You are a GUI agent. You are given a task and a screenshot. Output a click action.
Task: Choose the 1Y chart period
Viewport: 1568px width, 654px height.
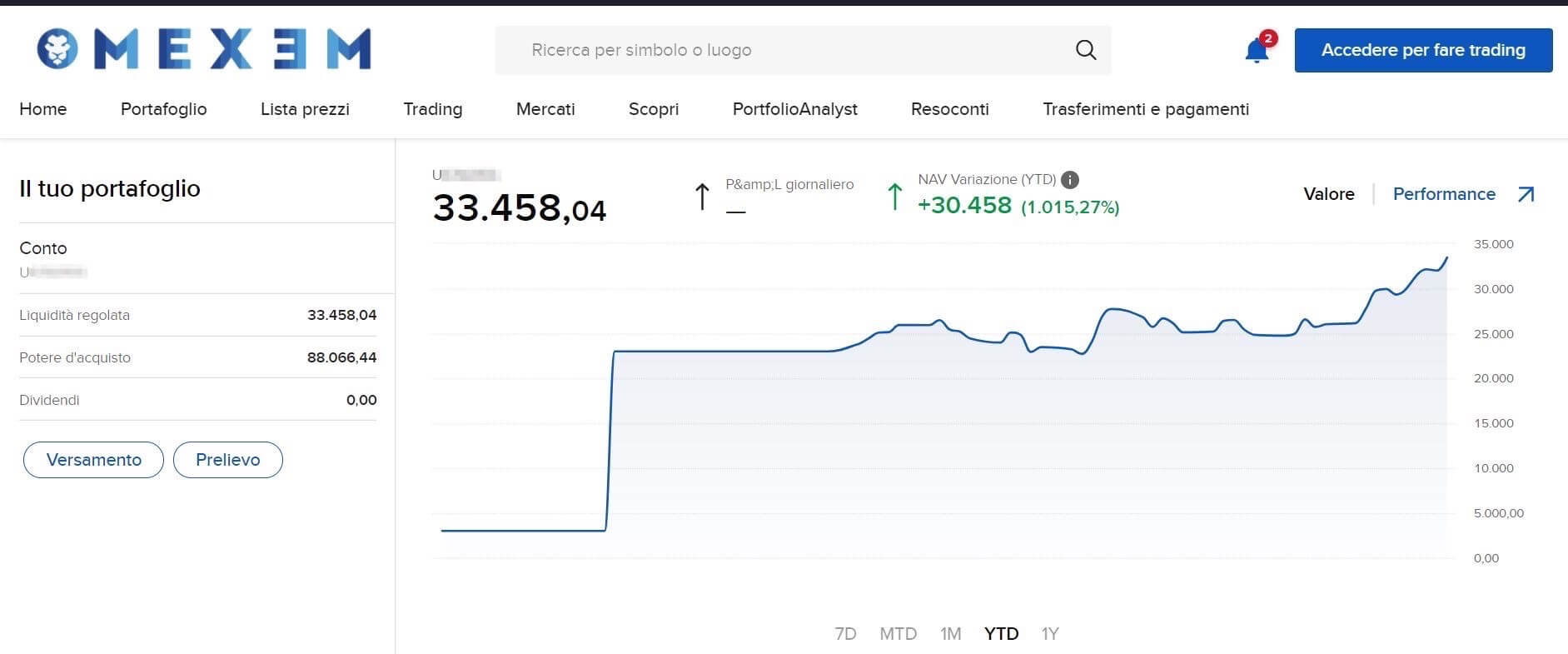(1049, 633)
